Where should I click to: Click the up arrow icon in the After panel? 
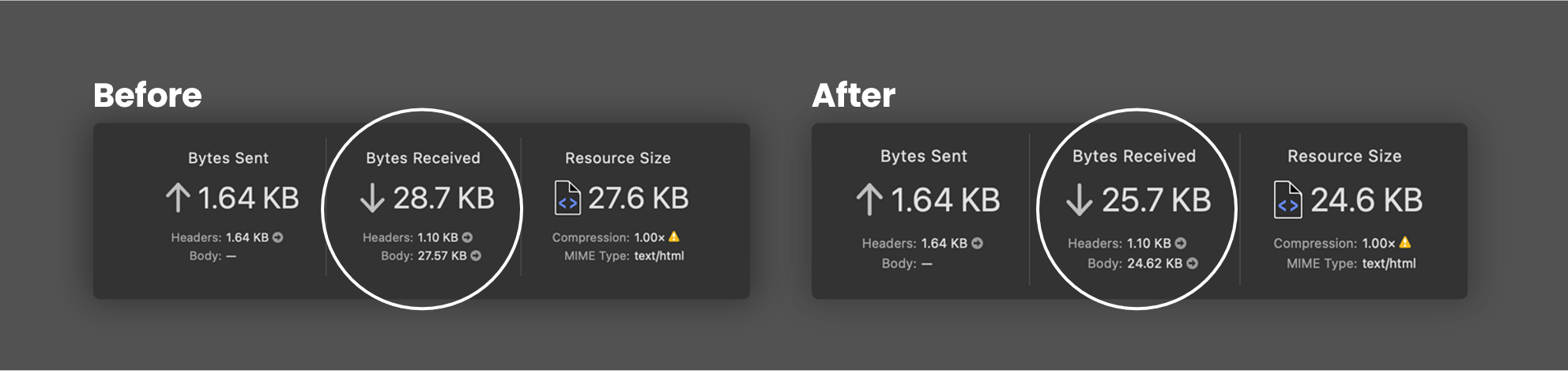[x=869, y=199]
